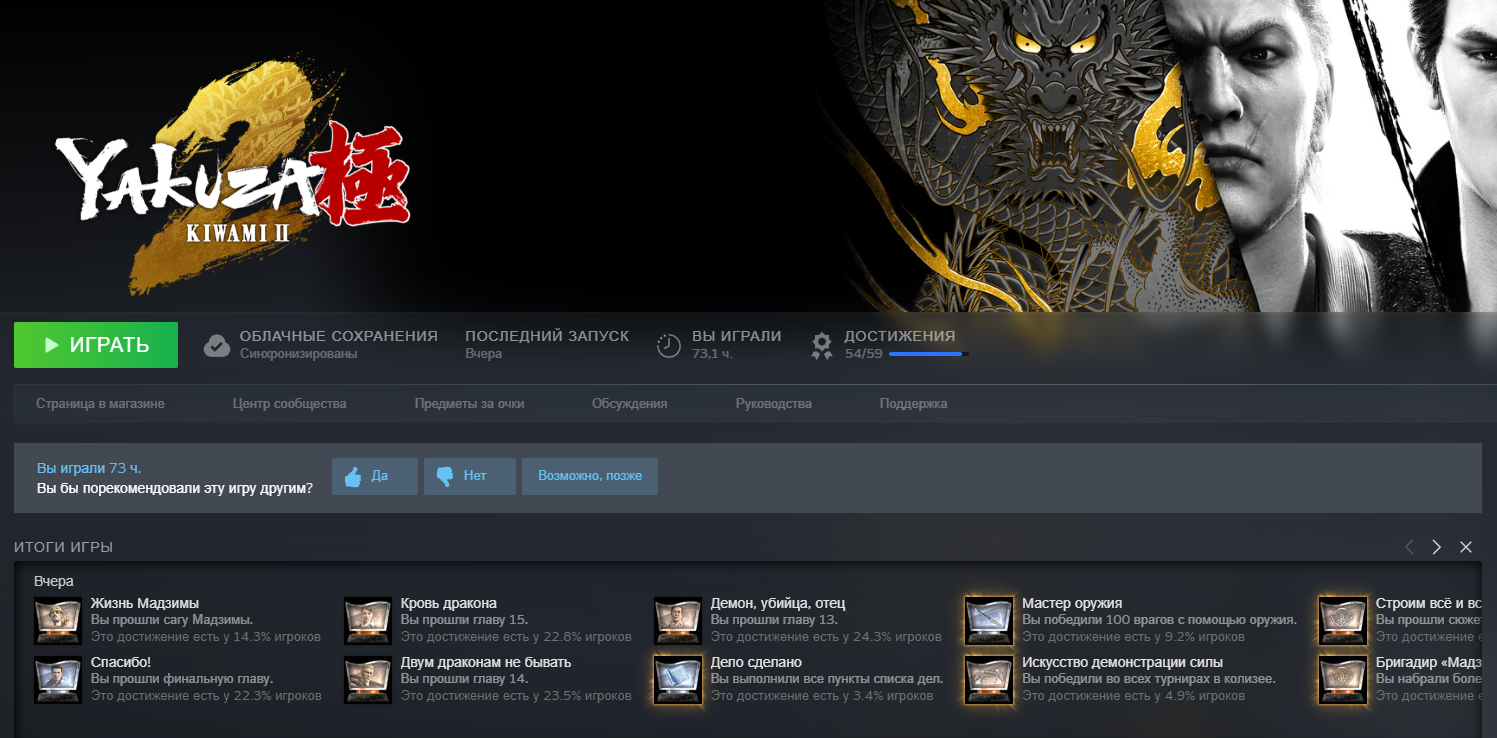Click the 54/59 achievements count
Image resolution: width=1497 pixels, height=738 pixels.
point(863,354)
